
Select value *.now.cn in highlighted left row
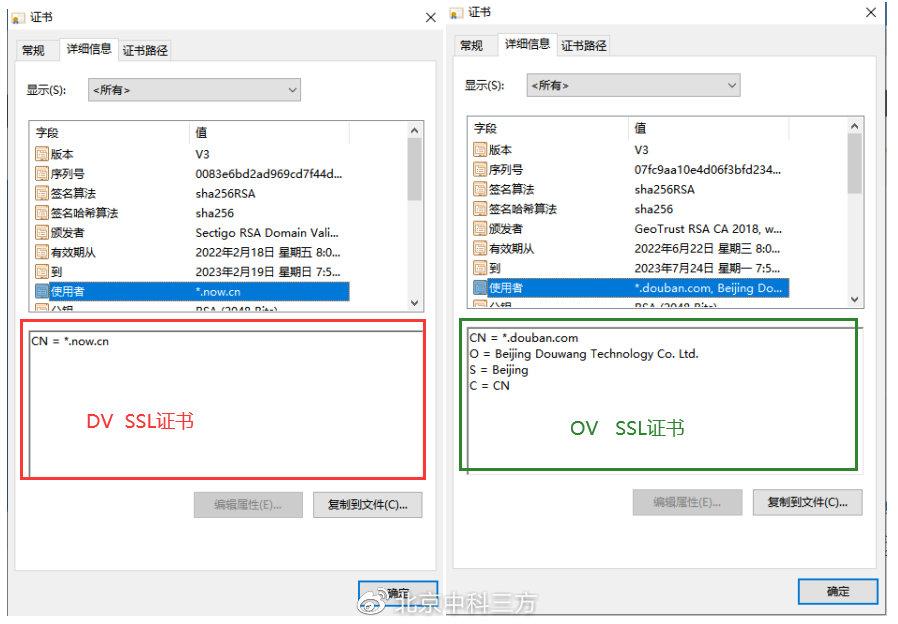click(x=218, y=291)
